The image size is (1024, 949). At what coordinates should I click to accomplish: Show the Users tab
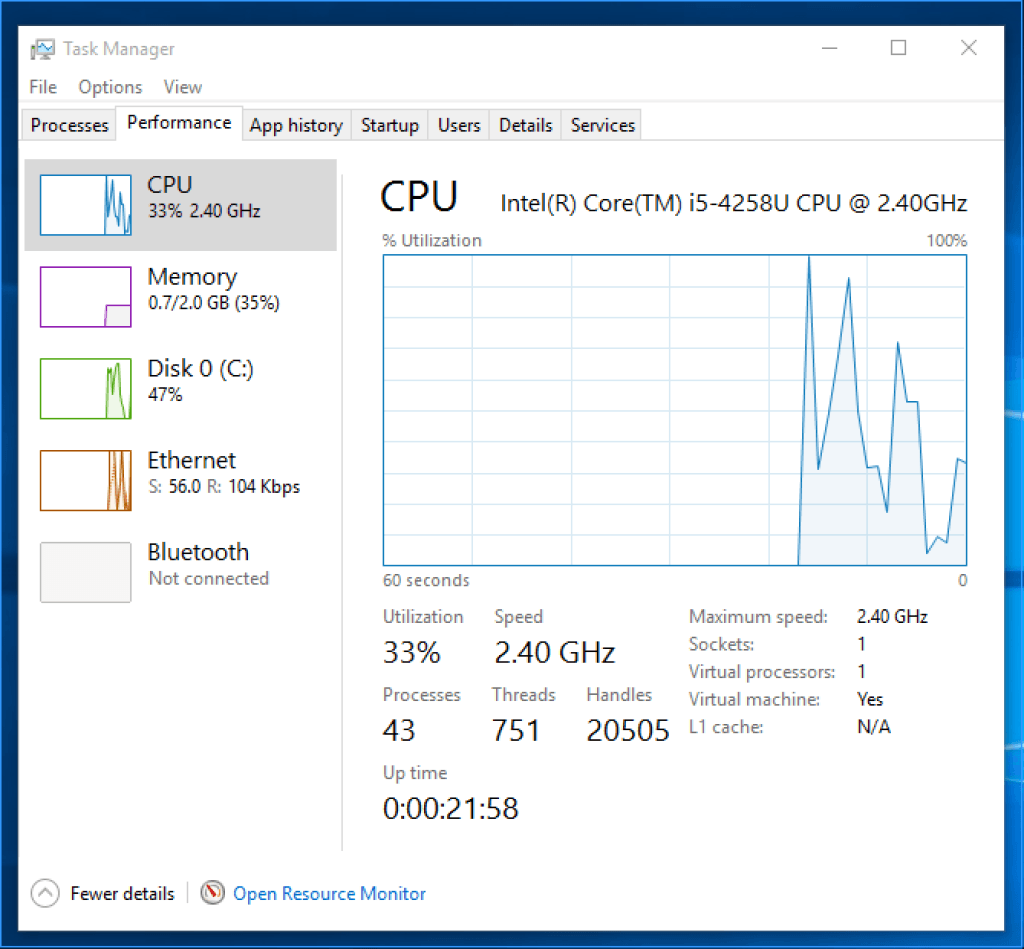coord(459,125)
